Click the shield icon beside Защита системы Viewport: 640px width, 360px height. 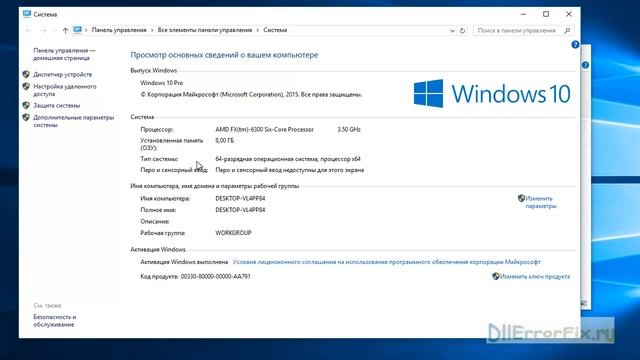(x=26, y=105)
